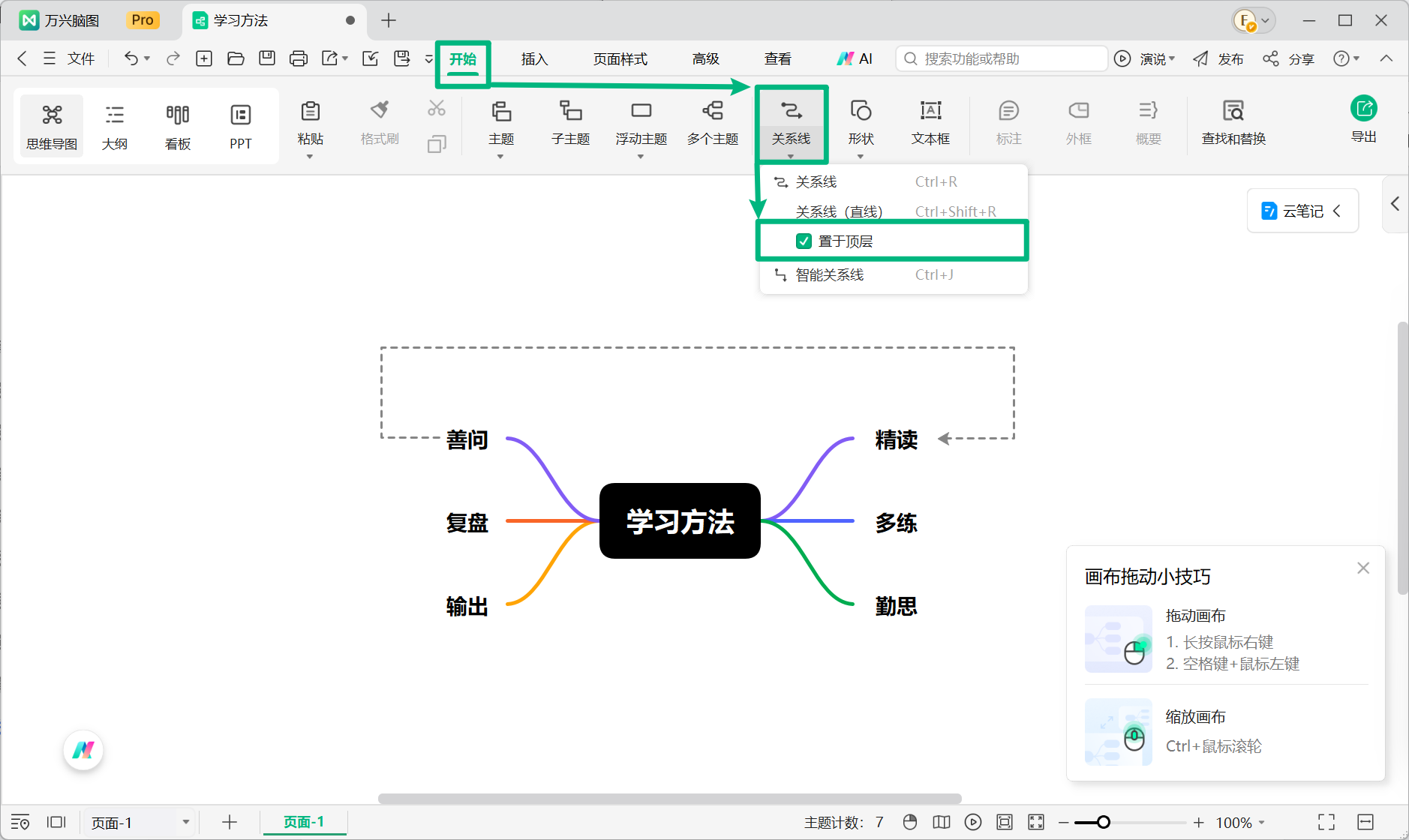Click the floating AI assistant icon
This screenshot has height=840, width=1409.
(83, 749)
